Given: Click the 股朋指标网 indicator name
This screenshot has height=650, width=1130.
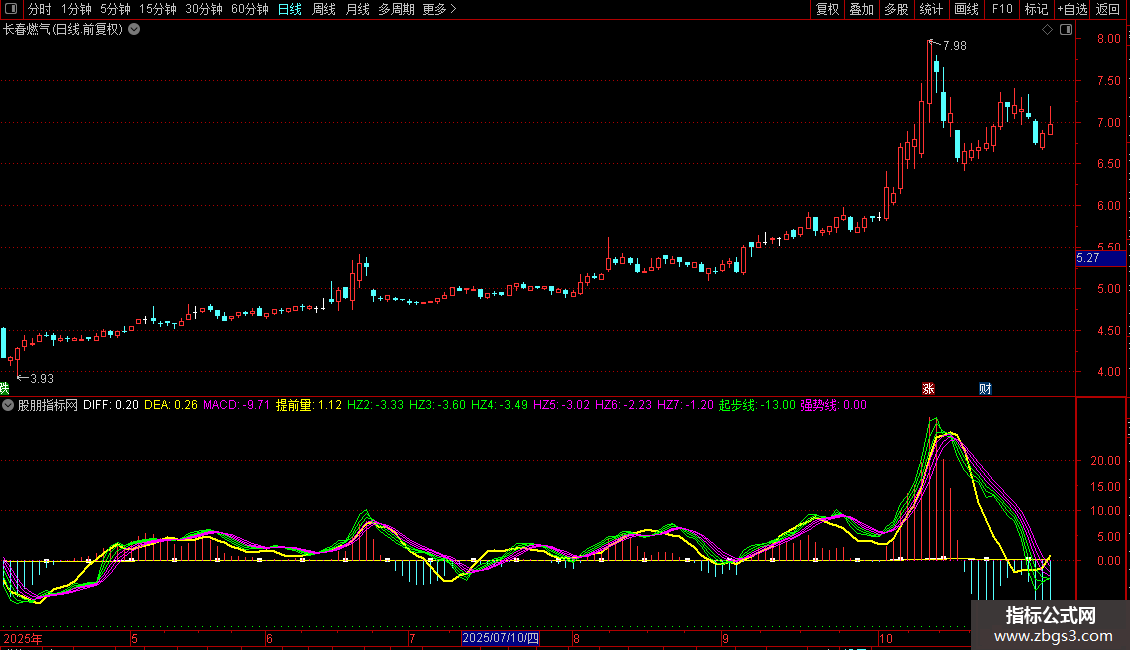Looking at the screenshot, I should [48, 405].
